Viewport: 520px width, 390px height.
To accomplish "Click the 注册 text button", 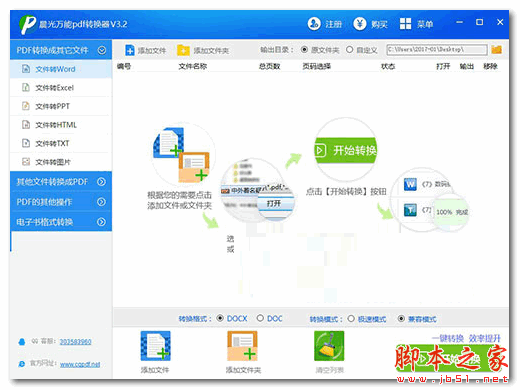I will click(334, 24).
